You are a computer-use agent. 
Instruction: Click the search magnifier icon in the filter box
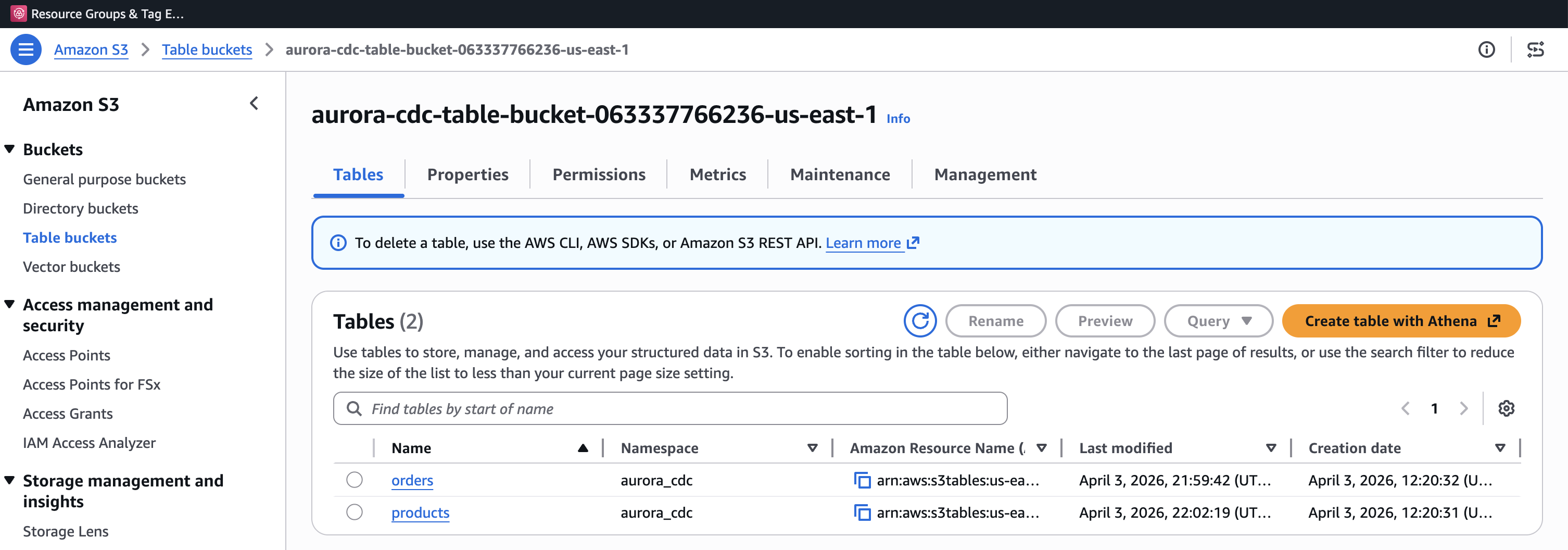pyautogui.click(x=353, y=408)
